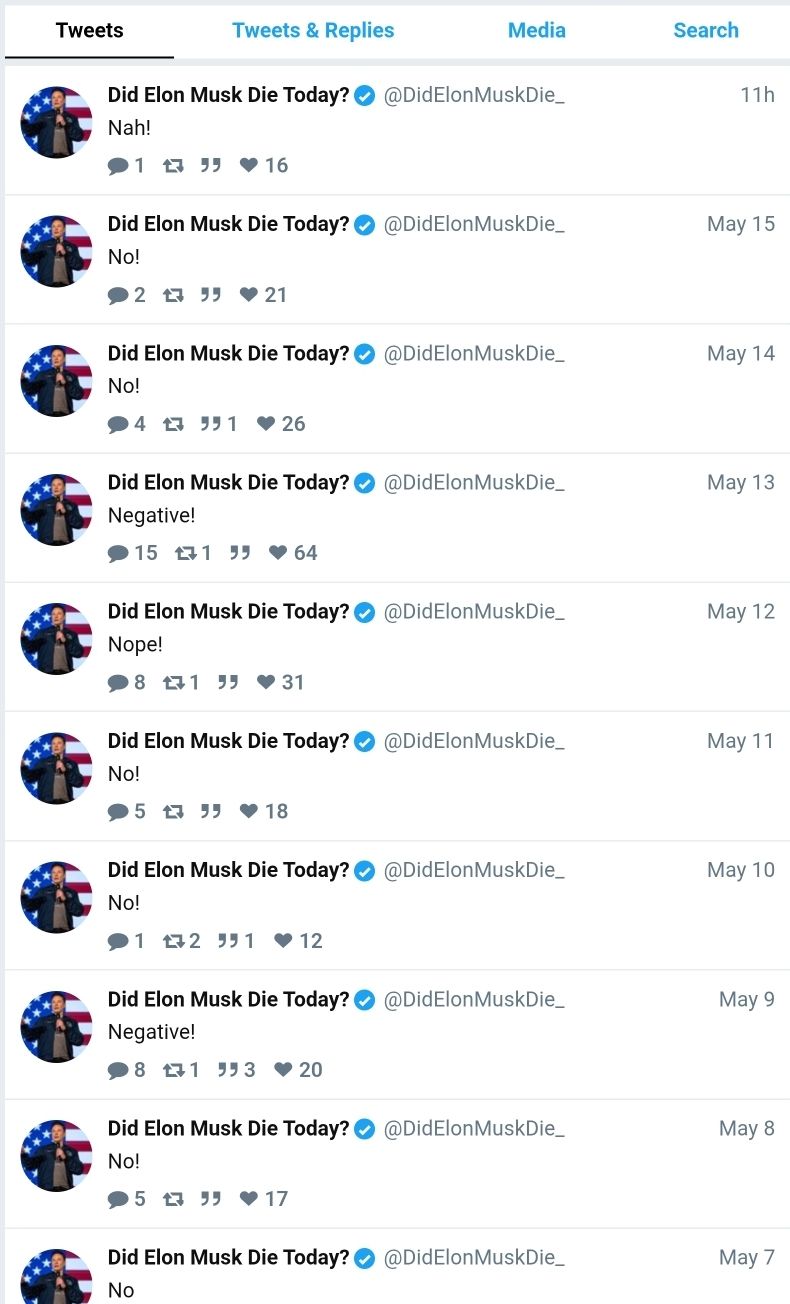790x1304 pixels.
Task: Retweet the May 14 "No!" tweet
Action: 173,424
